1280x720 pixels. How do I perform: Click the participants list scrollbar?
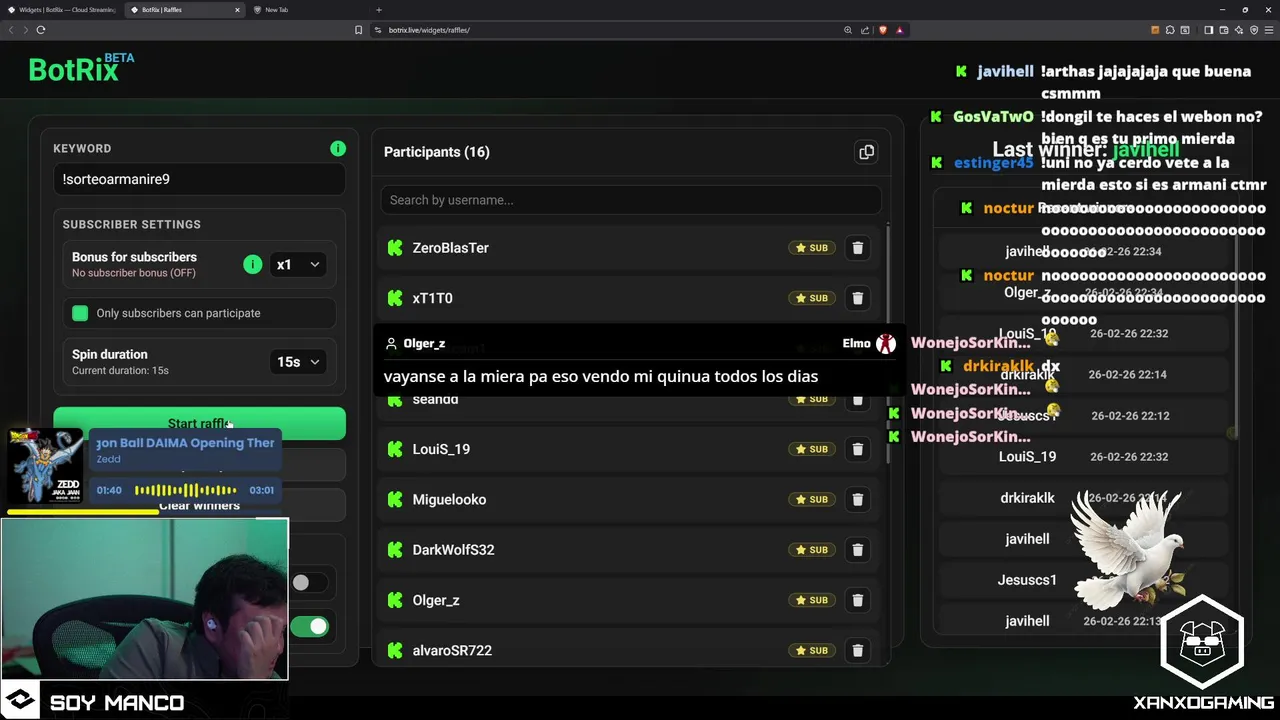click(x=887, y=343)
